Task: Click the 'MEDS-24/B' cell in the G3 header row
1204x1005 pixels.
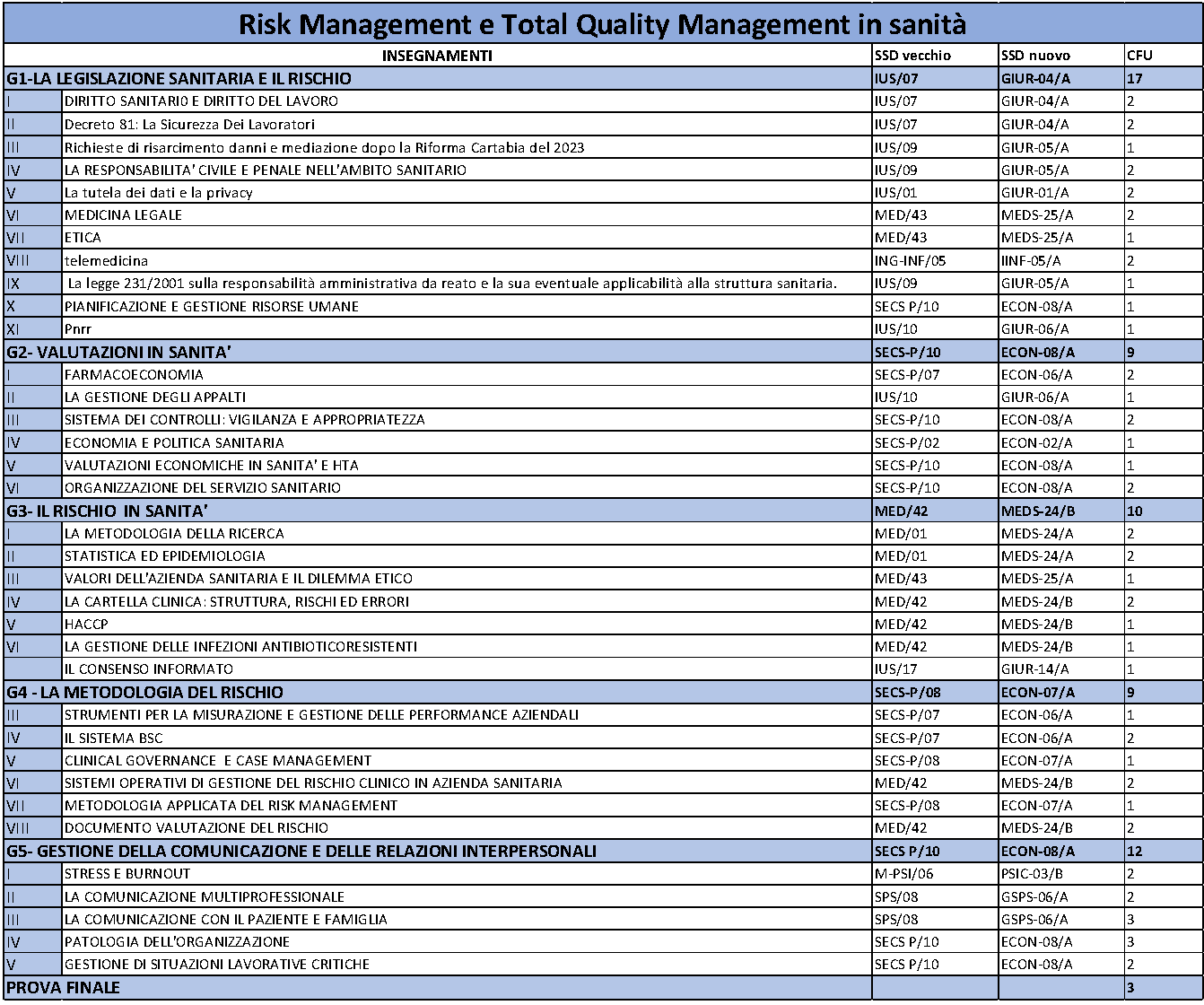Action: click(1061, 511)
